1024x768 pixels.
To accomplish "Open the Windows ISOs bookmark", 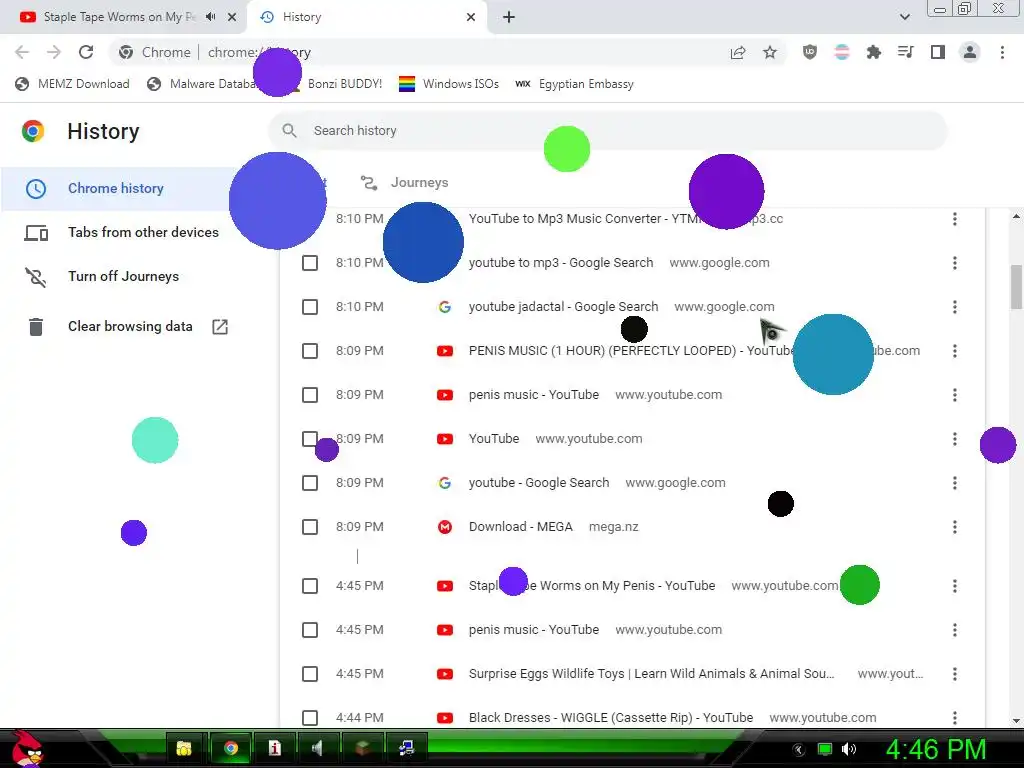I will [449, 84].
